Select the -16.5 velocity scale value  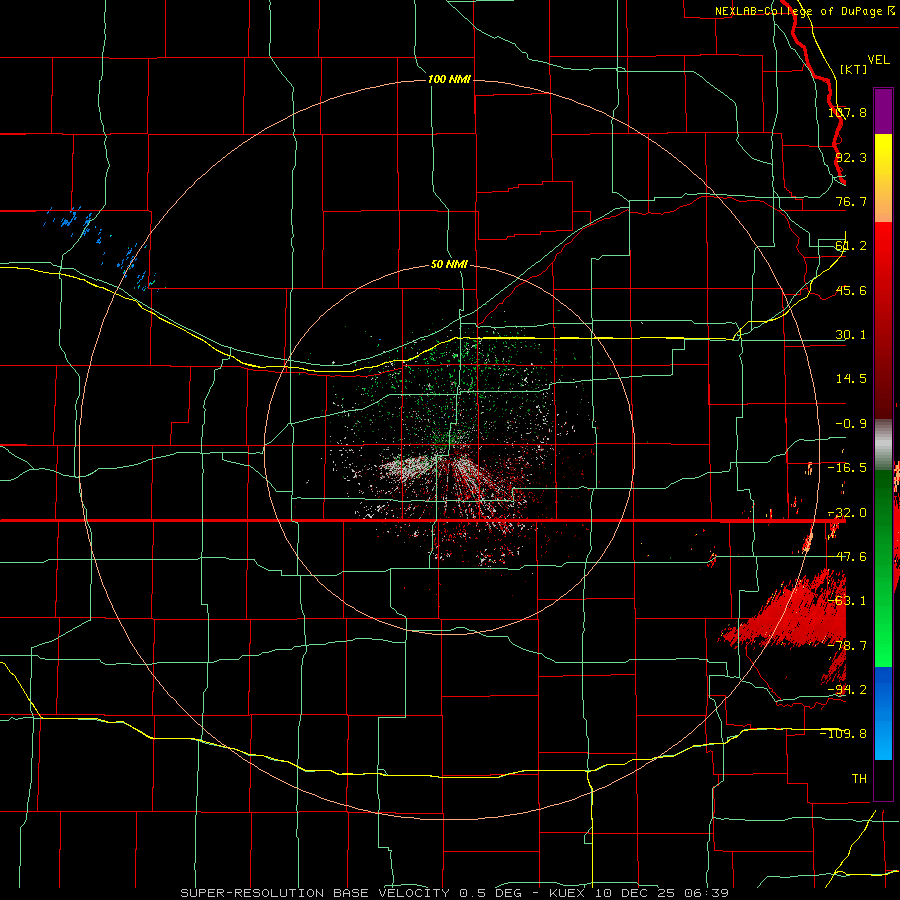pos(847,468)
